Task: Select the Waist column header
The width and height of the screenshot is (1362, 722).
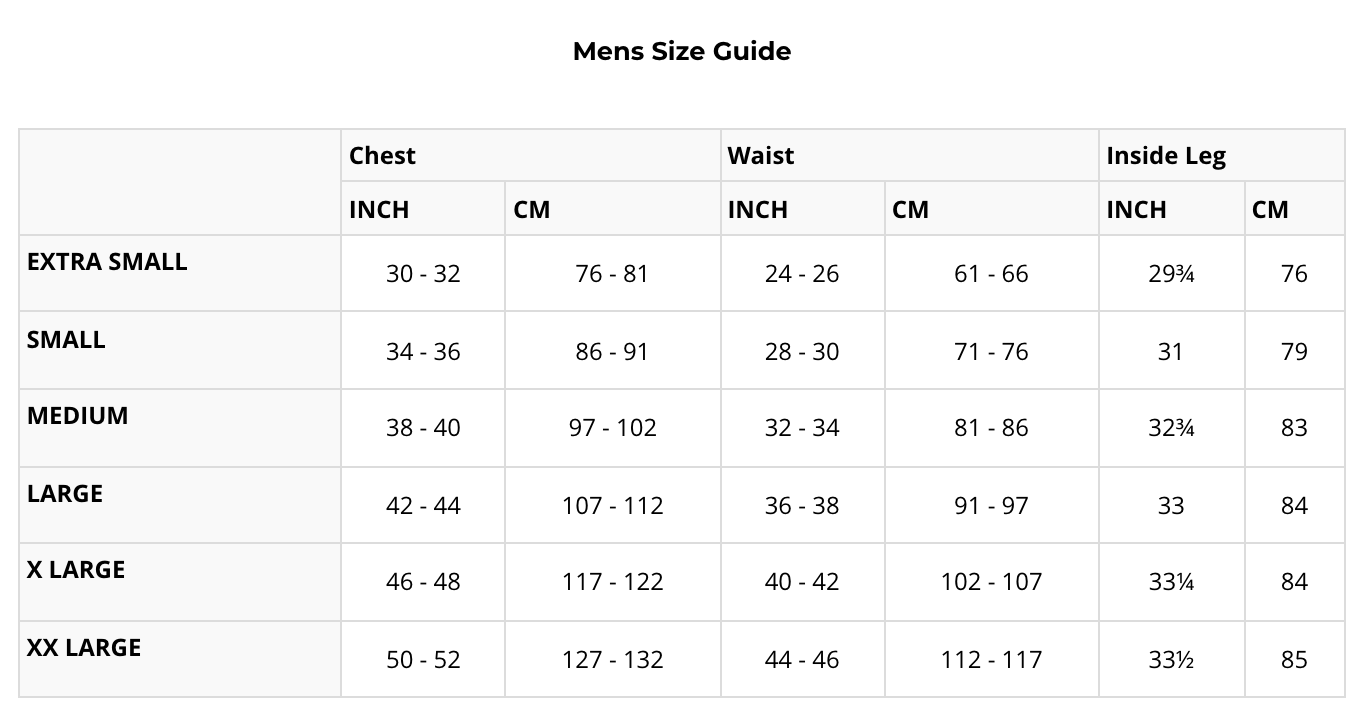Action: [x=761, y=156]
